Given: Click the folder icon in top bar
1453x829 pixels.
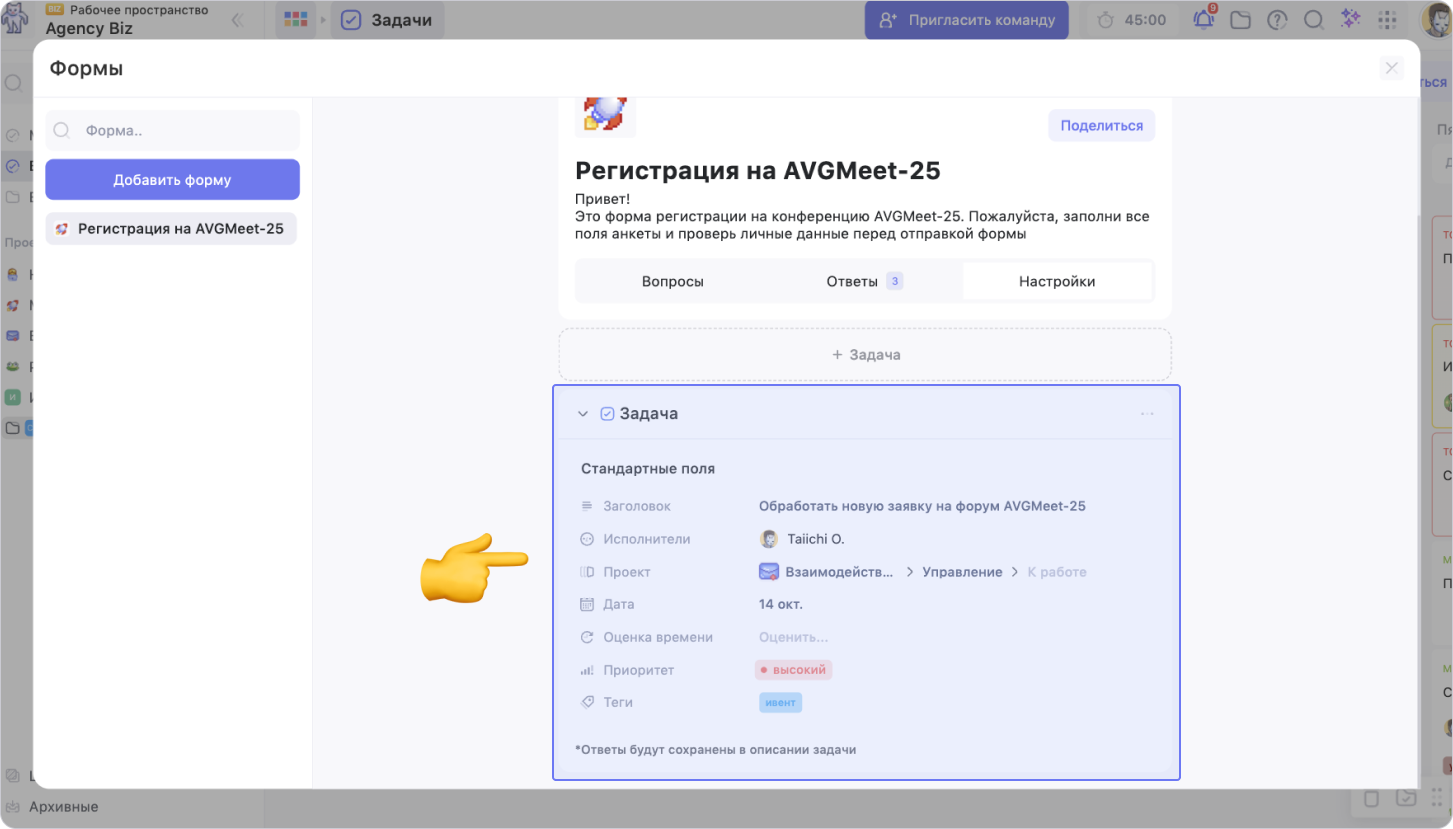Looking at the screenshot, I should [1240, 20].
